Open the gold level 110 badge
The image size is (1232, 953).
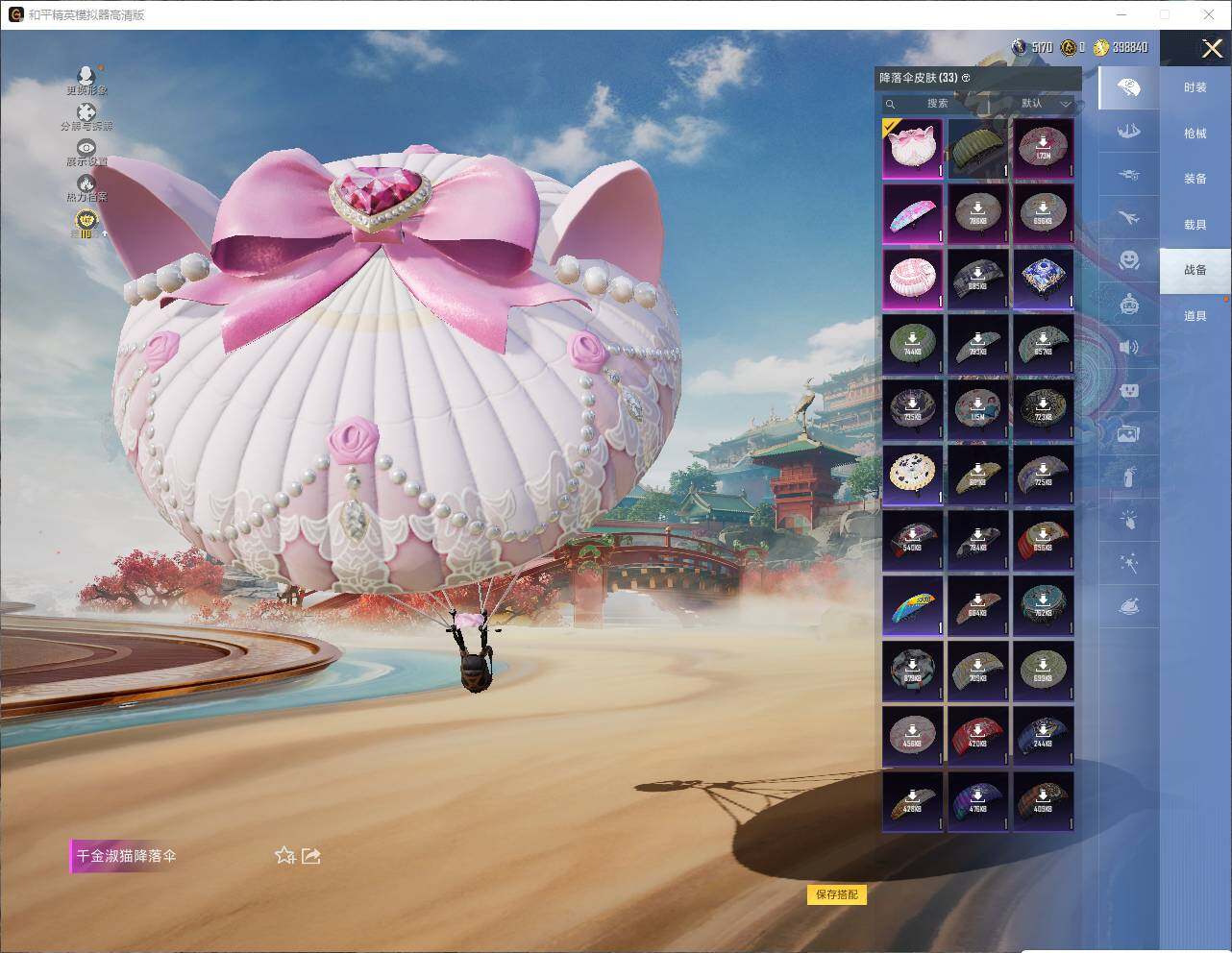click(x=86, y=223)
